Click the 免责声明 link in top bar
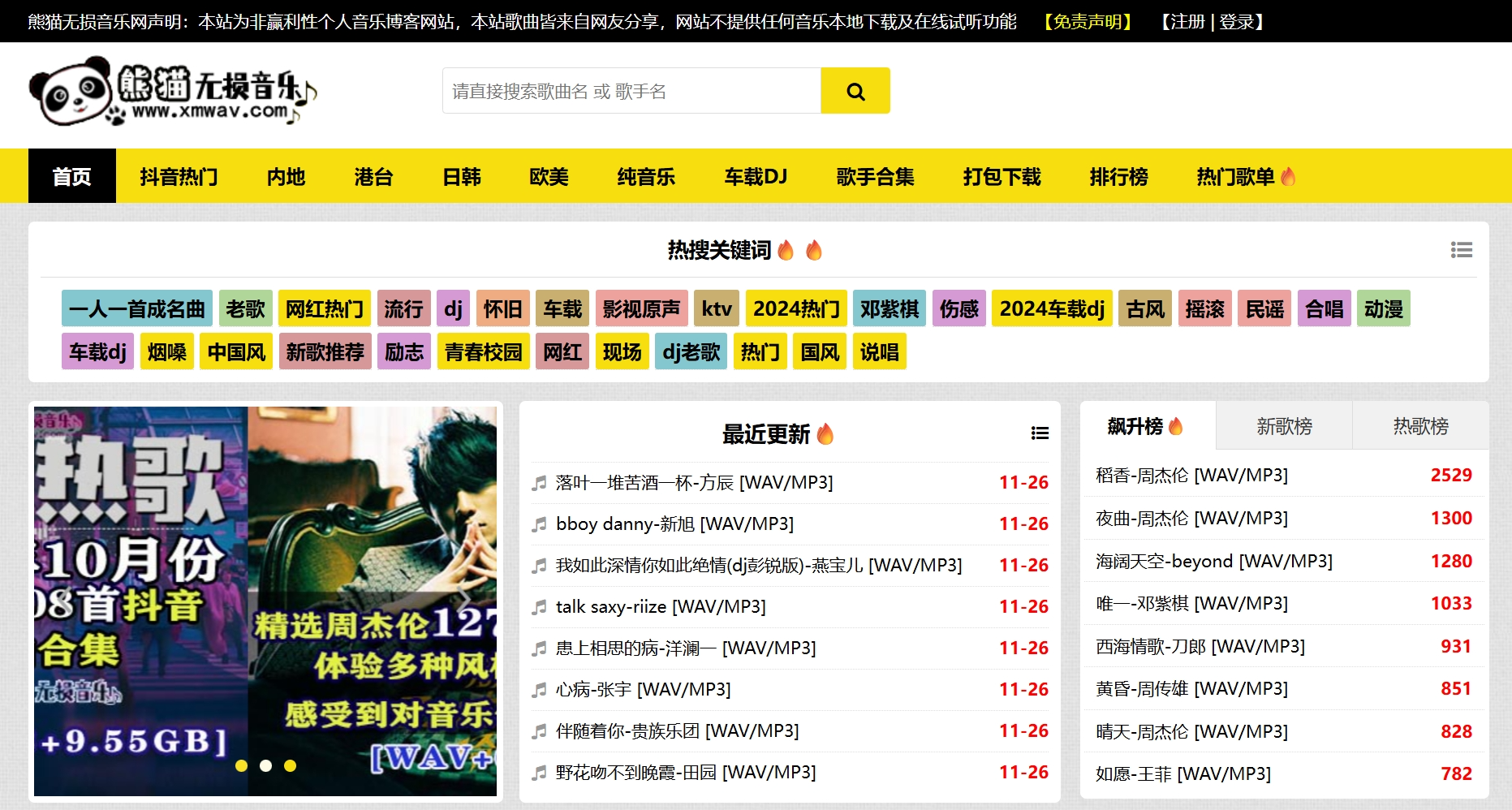The image size is (1512, 810). click(x=1088, y=22)
